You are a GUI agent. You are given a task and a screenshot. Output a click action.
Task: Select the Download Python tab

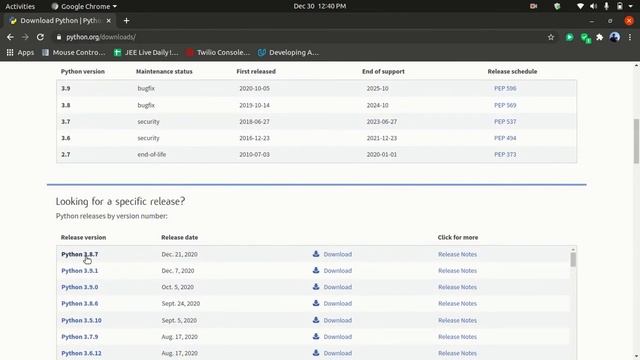click(59, 20)
